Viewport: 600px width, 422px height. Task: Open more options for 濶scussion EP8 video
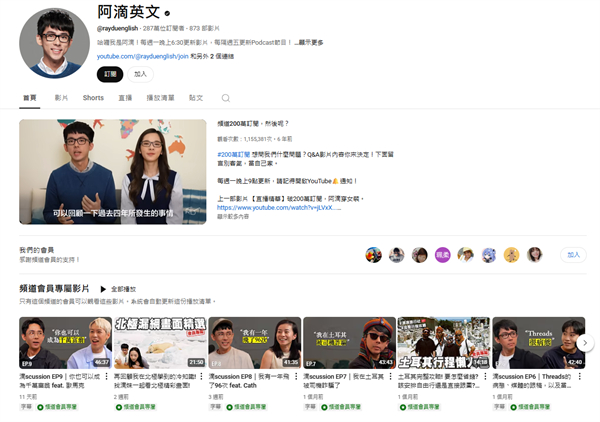[296, 376]
